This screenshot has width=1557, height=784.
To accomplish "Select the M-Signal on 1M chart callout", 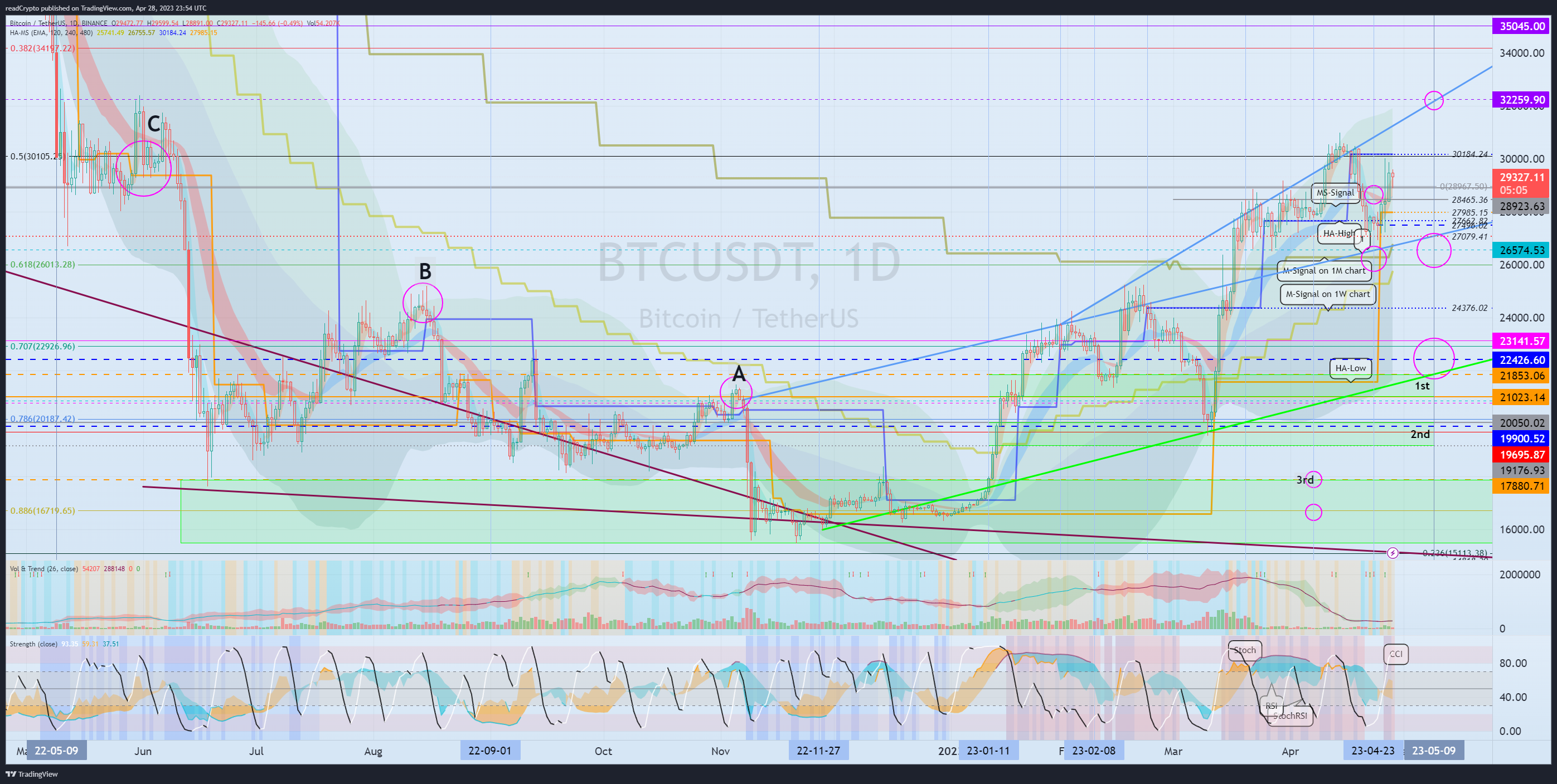I will (x=1325, y=271).
